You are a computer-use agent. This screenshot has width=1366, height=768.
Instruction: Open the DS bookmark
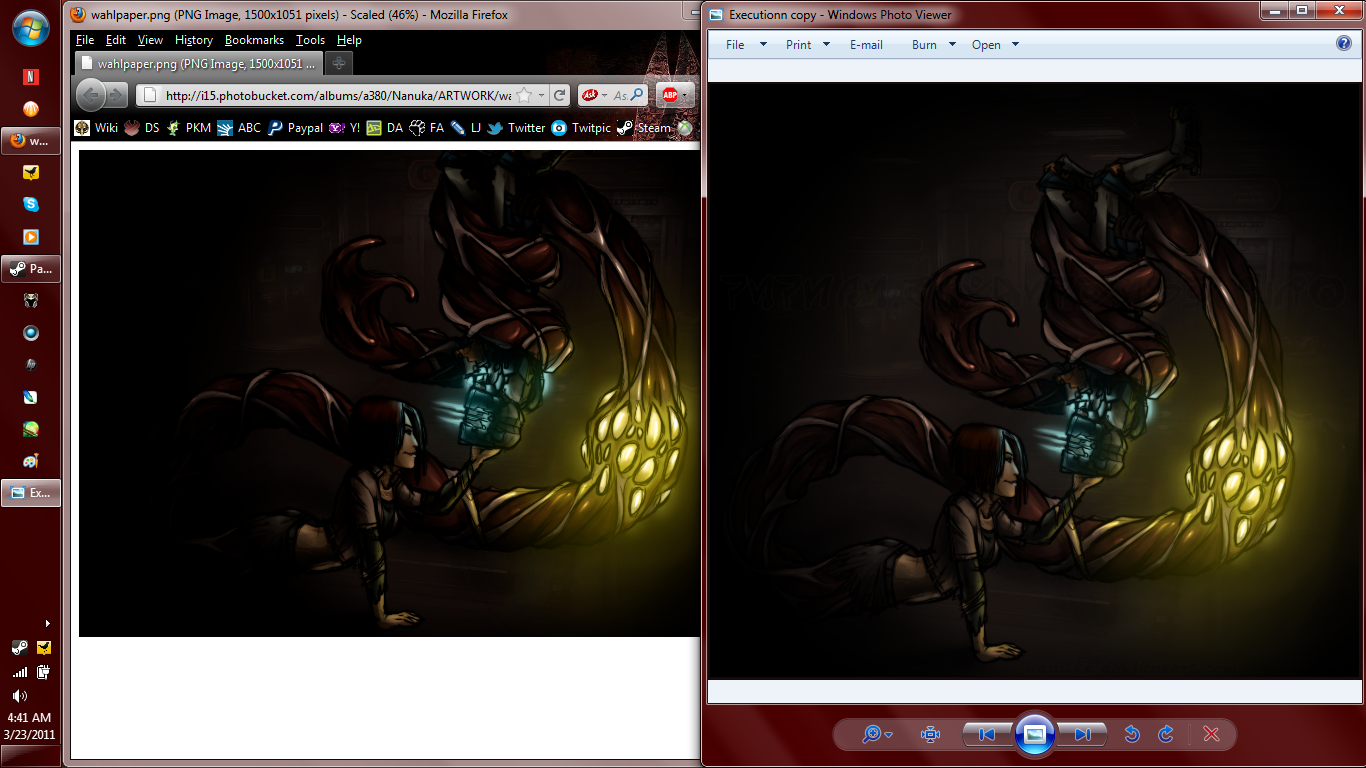(142, 128)
